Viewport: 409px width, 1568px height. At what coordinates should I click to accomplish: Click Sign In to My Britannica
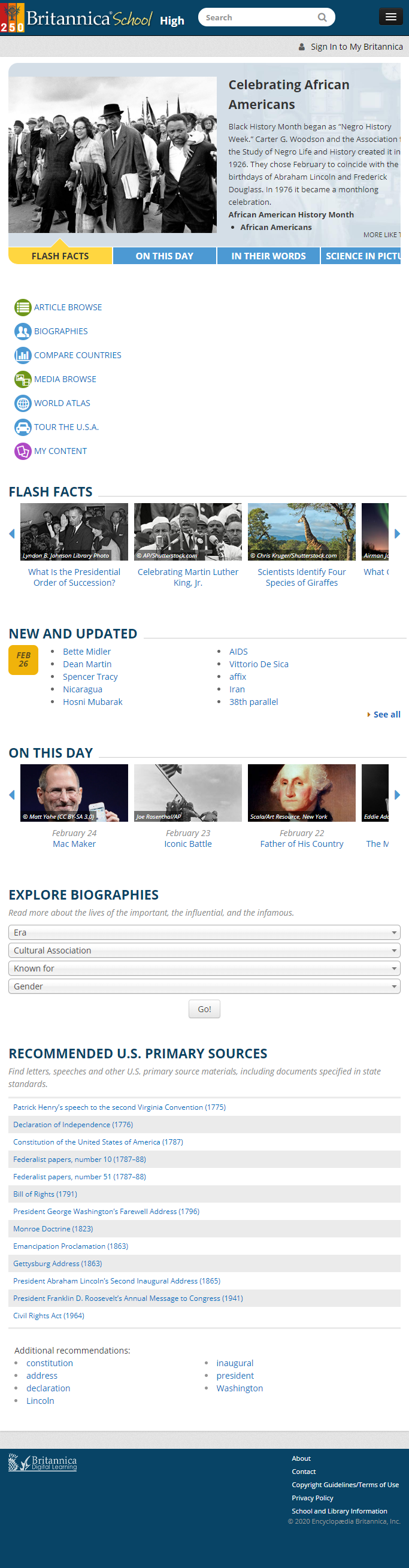357,47
